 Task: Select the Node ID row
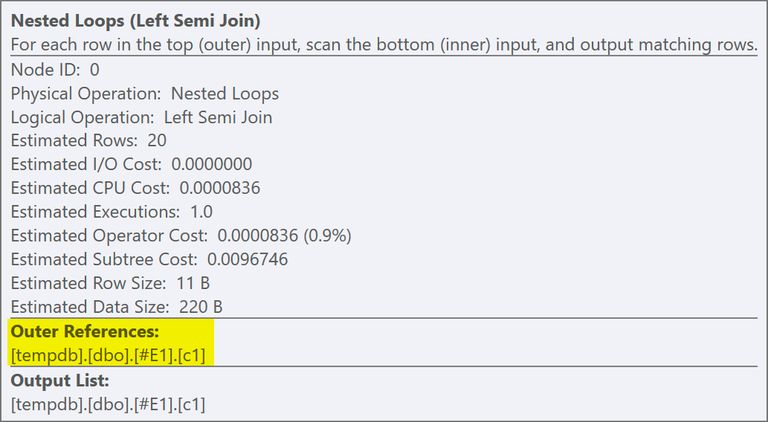coord(55,70)
